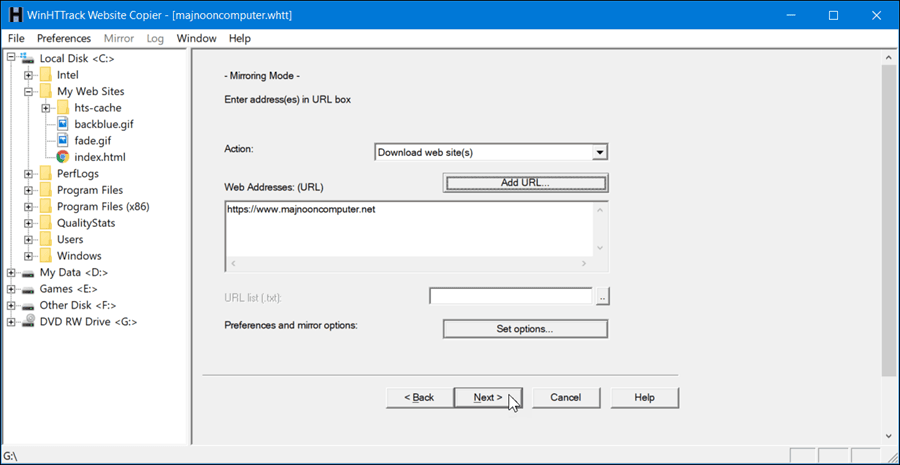Click the Add URL... button

[x=525, y=183]
